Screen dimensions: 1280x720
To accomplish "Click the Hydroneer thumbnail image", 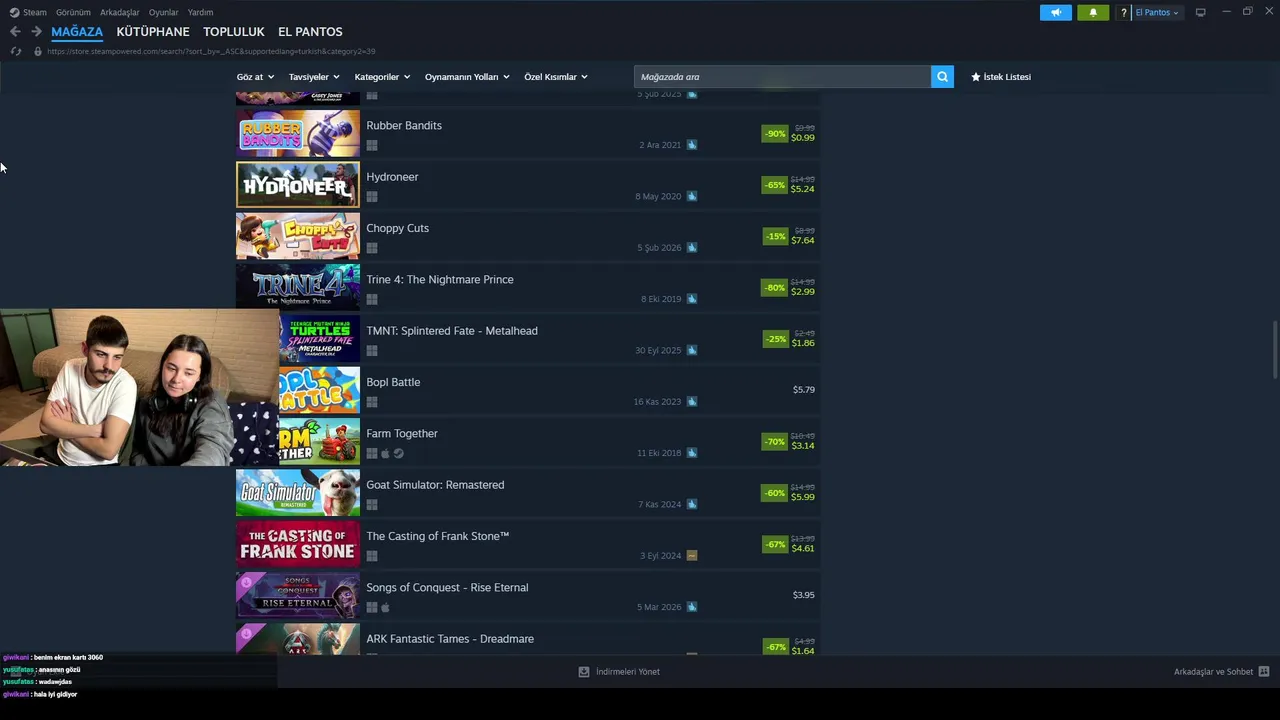I will point(298,185).
